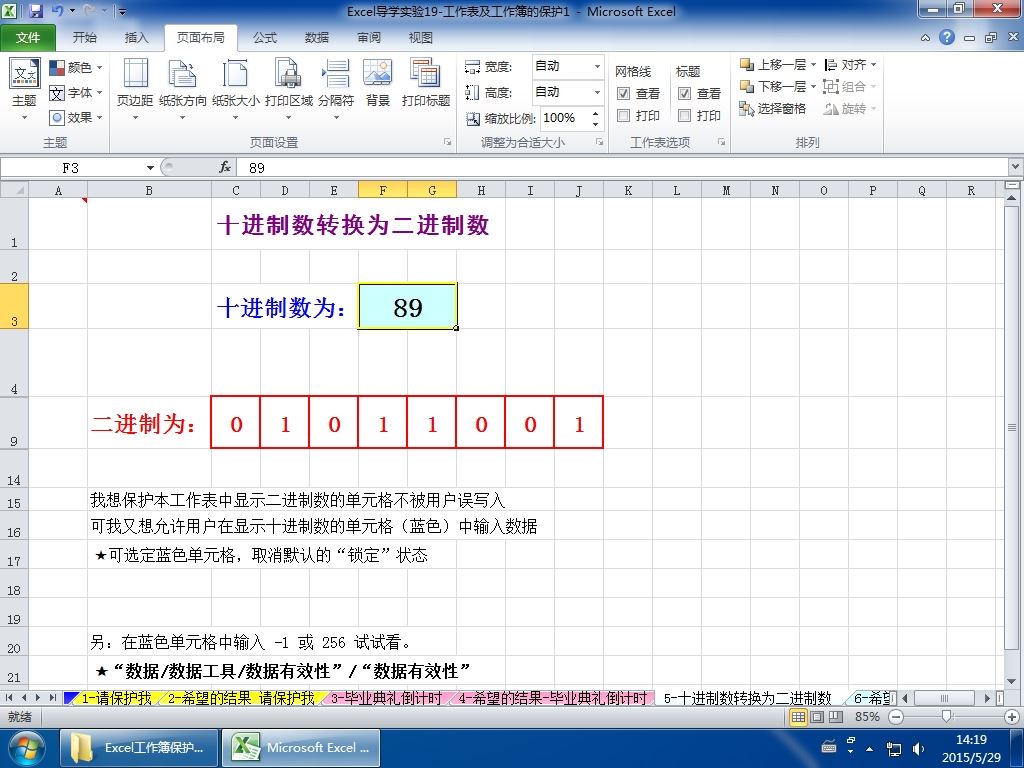Screen dimensions: 1024x768
Task: Switch to the Data (数据) tab
Action: pyautogui.click(x=317, y=38)
